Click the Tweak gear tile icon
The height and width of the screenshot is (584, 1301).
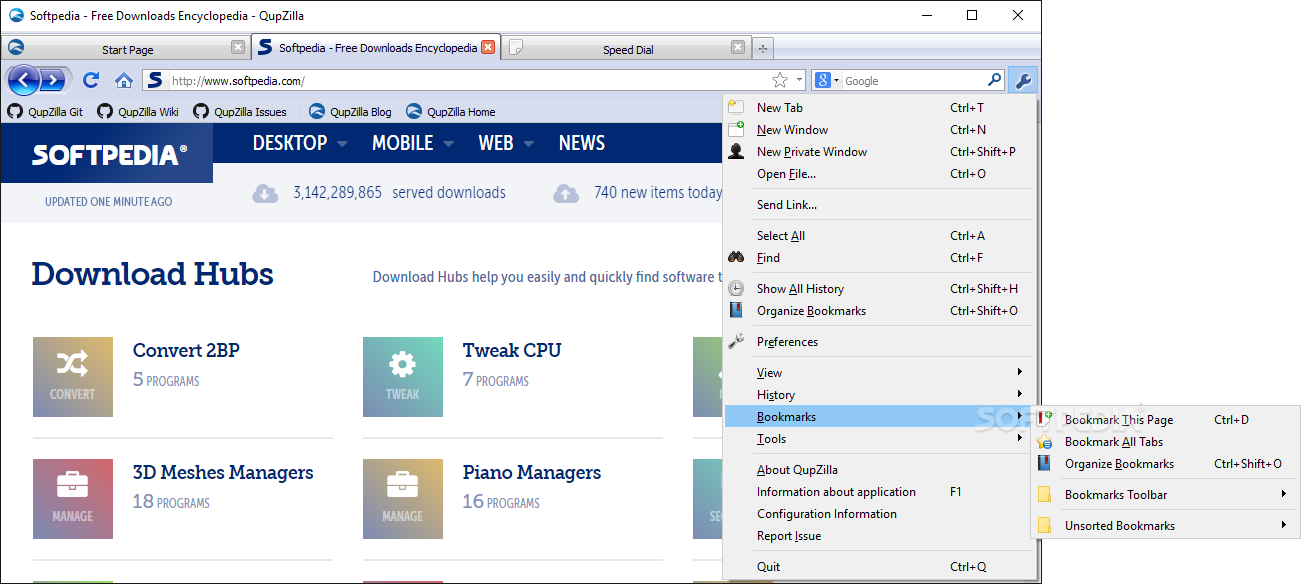(x=403, y=377)
